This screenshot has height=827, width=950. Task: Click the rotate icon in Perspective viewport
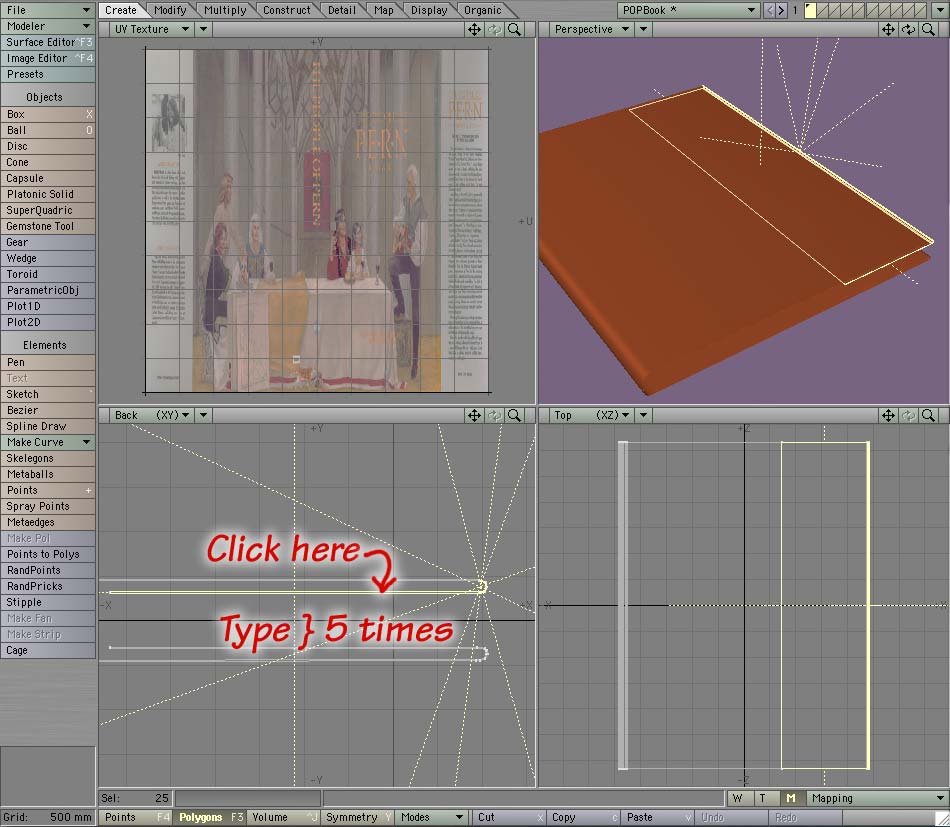908,29
